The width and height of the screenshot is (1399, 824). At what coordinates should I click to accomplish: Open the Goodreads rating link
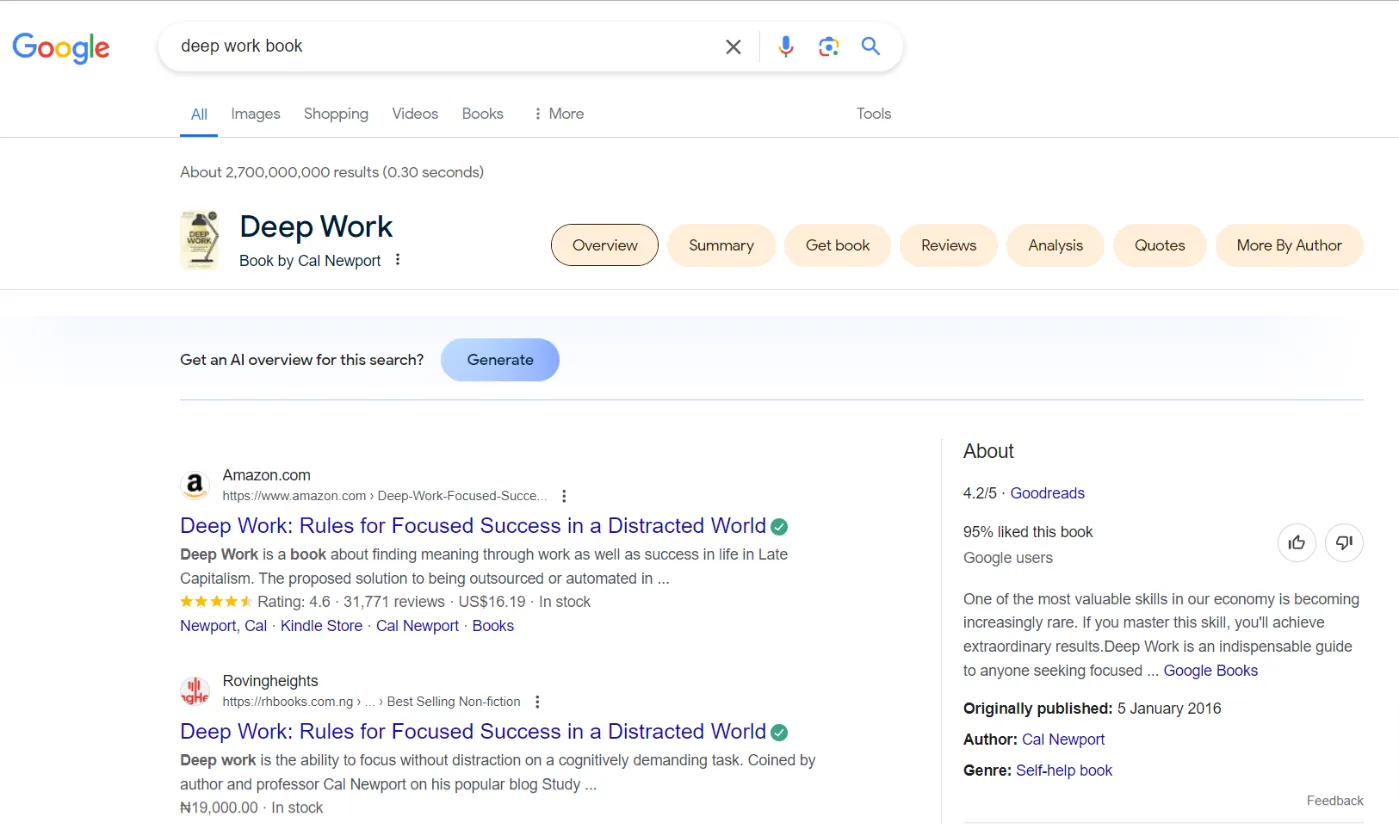click(1047, 493)
